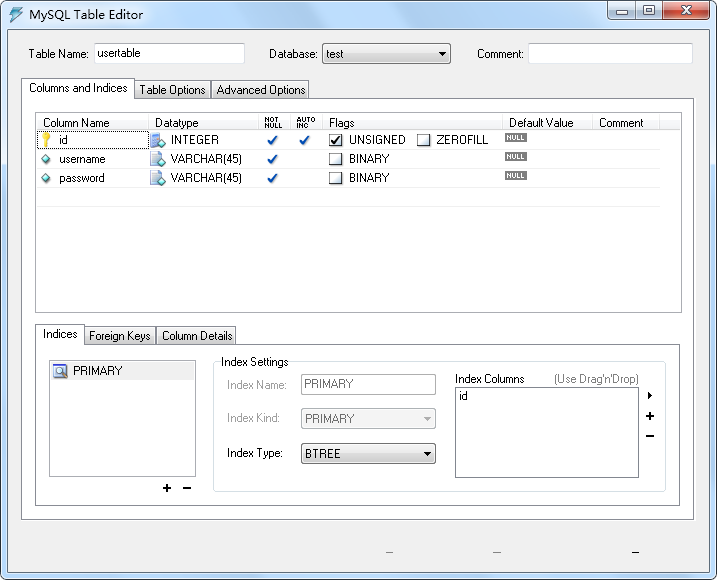This screenshot has width=717, height=580.
Task: Click the primary key icon of id column
Action: coord(46,140)
